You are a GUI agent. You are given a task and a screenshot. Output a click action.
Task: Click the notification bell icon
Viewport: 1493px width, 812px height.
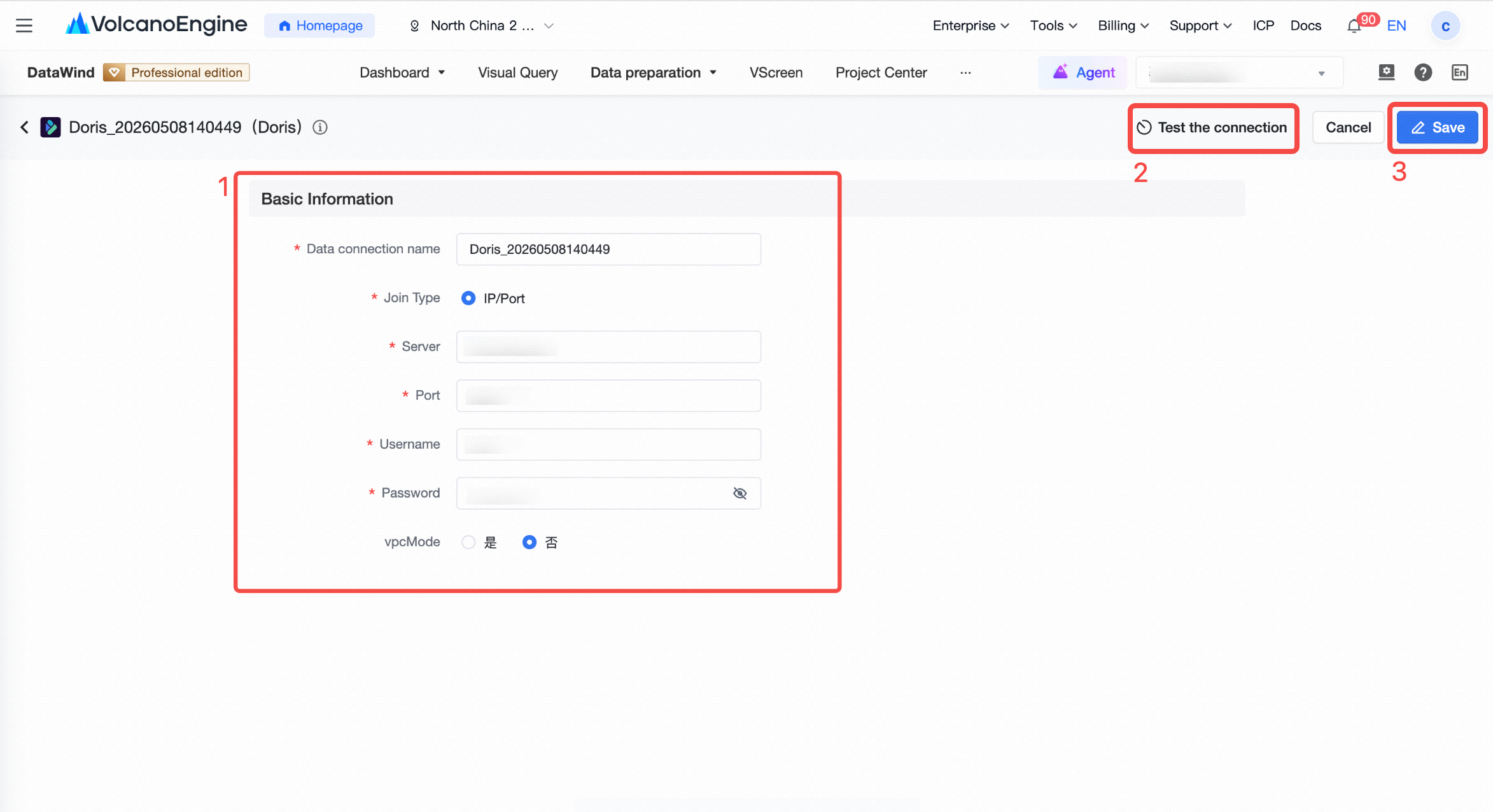point(1354,27)
